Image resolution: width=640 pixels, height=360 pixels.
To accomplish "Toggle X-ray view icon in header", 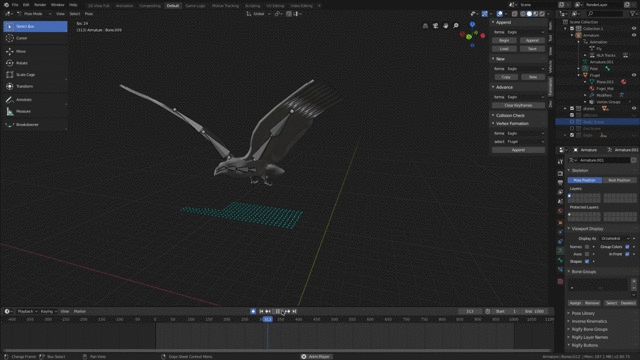I will pyautogui.click(x=515, y=14).
